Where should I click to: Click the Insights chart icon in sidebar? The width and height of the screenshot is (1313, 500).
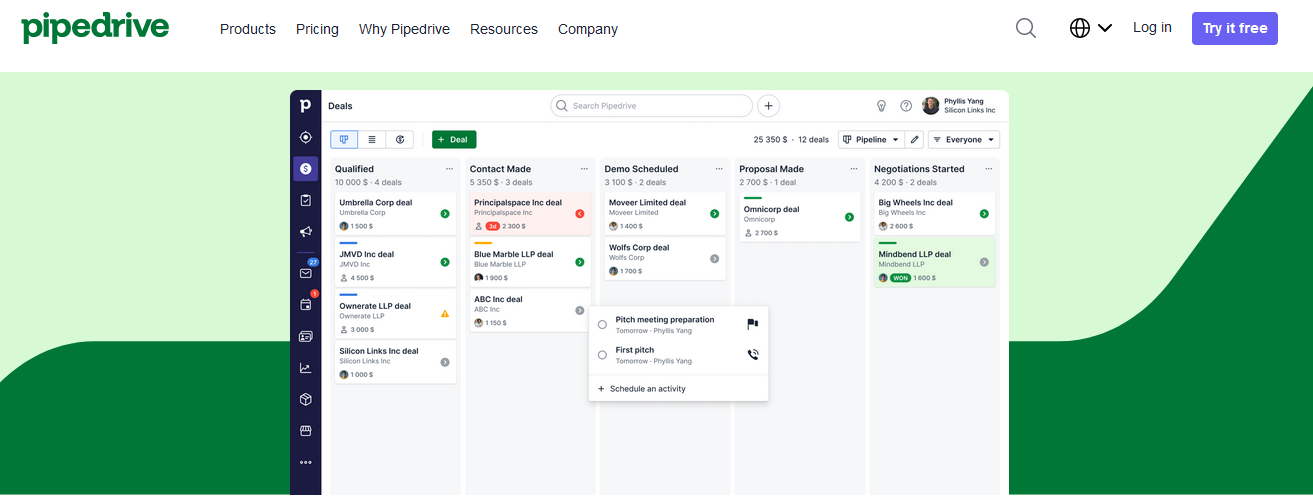click(x=306, y=368)
